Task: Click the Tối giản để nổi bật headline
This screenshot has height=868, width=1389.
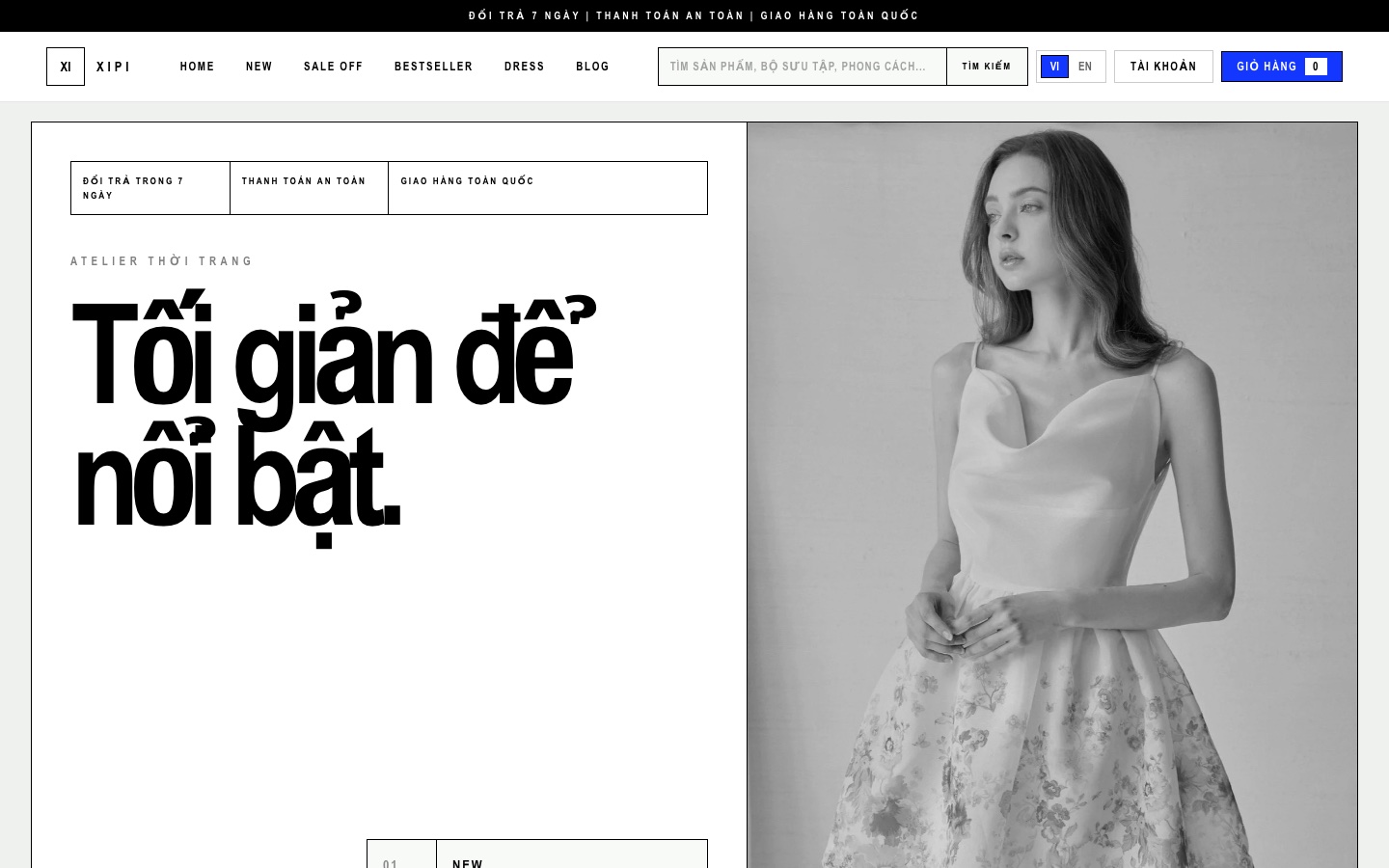Action: point(333,417)
